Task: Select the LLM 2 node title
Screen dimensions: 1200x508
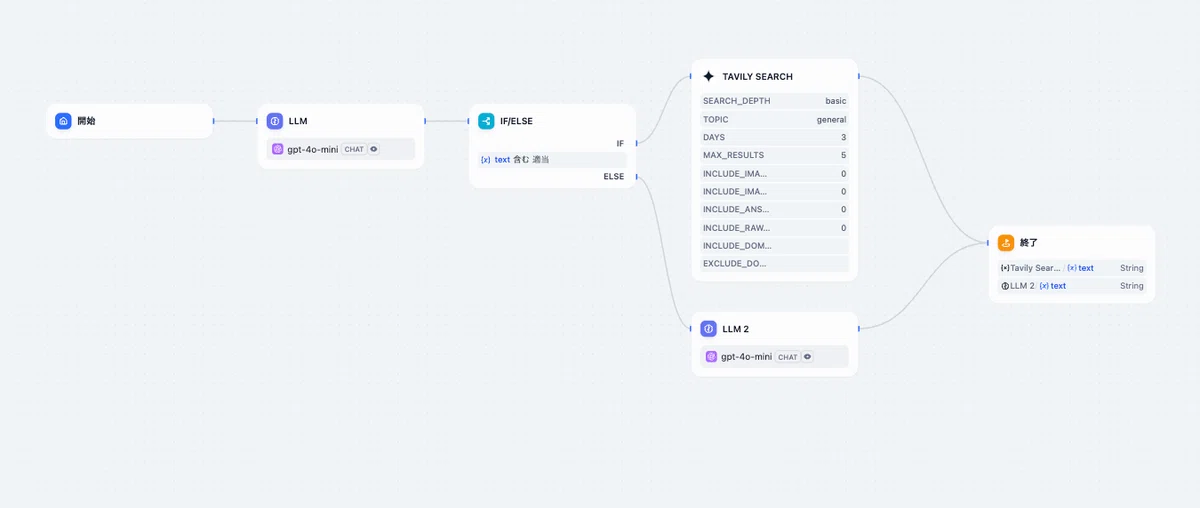Action: [736, 329]
